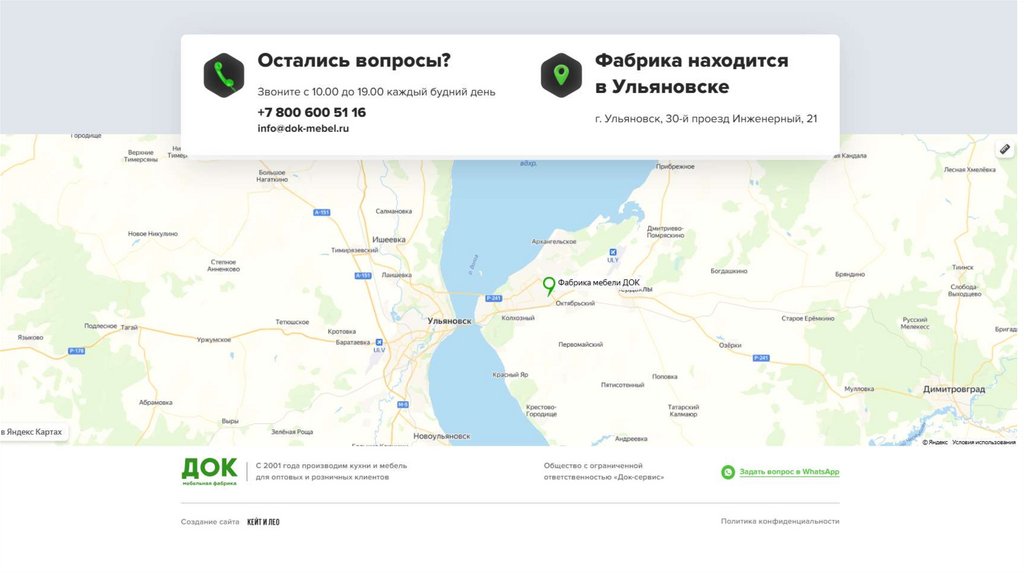1024x574 pixels.
Task: Open the info@dok-mebel.ru email link
Action: pyautogui.click(x=303, y=129)
